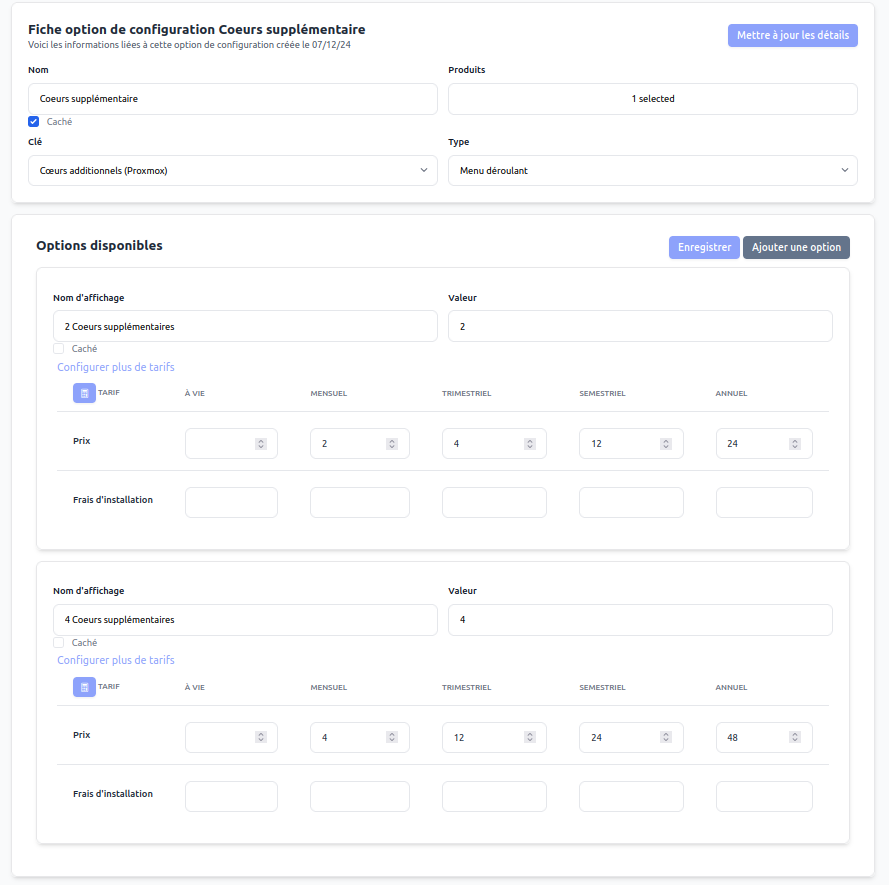Viewport: 889px width, 885px height.
Task: Open the Type dropdown showing Menu déroulant
Action: 652,171
